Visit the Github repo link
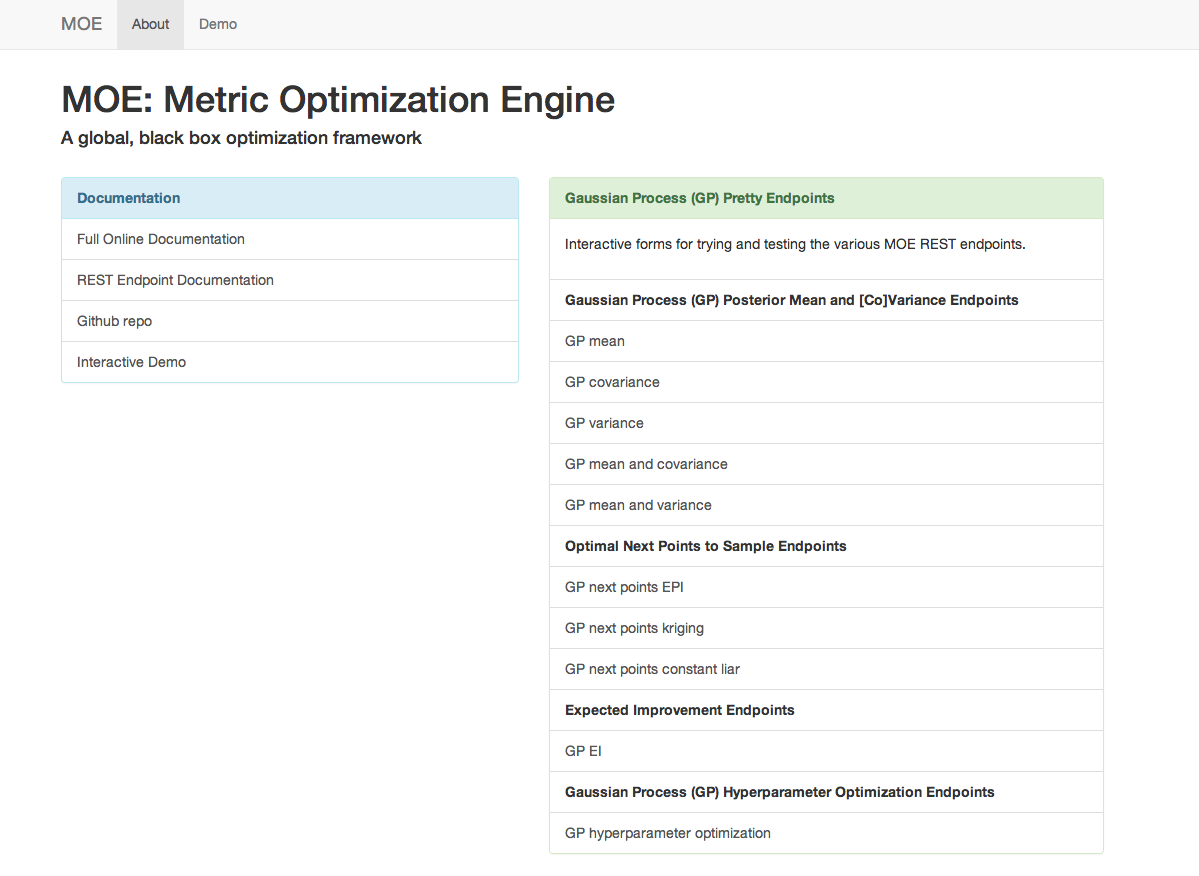 pyautogui.click(x=290, y=321)
